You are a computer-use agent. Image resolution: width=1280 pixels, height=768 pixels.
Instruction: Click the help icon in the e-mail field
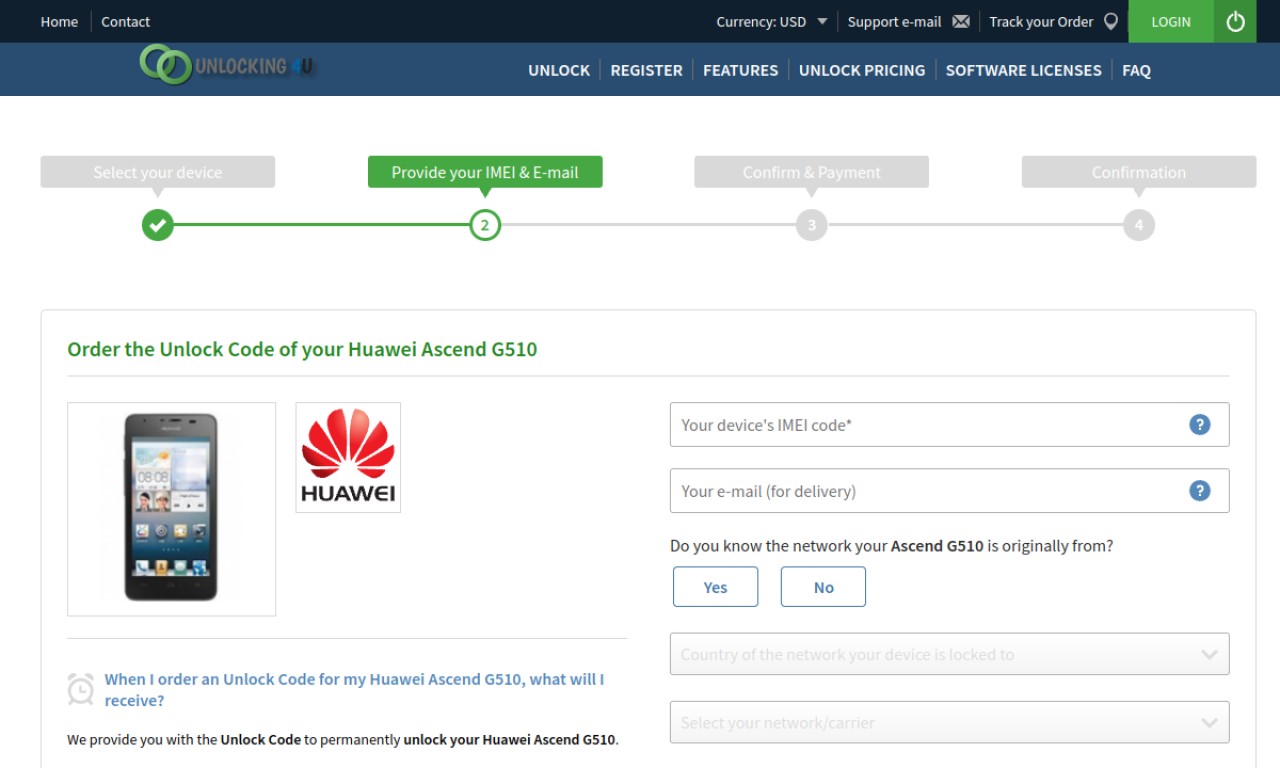click(1200, 490)
